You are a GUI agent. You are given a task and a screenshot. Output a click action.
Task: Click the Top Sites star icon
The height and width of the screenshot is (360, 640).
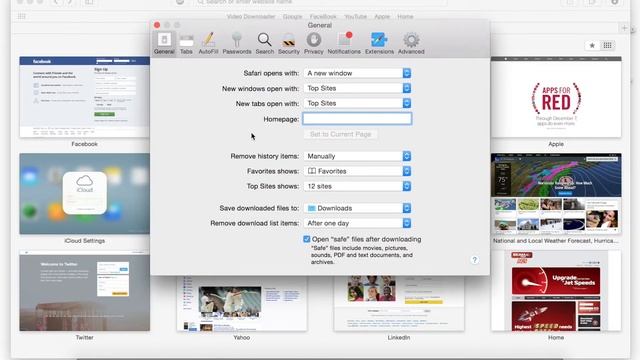[x=592, y=45]
